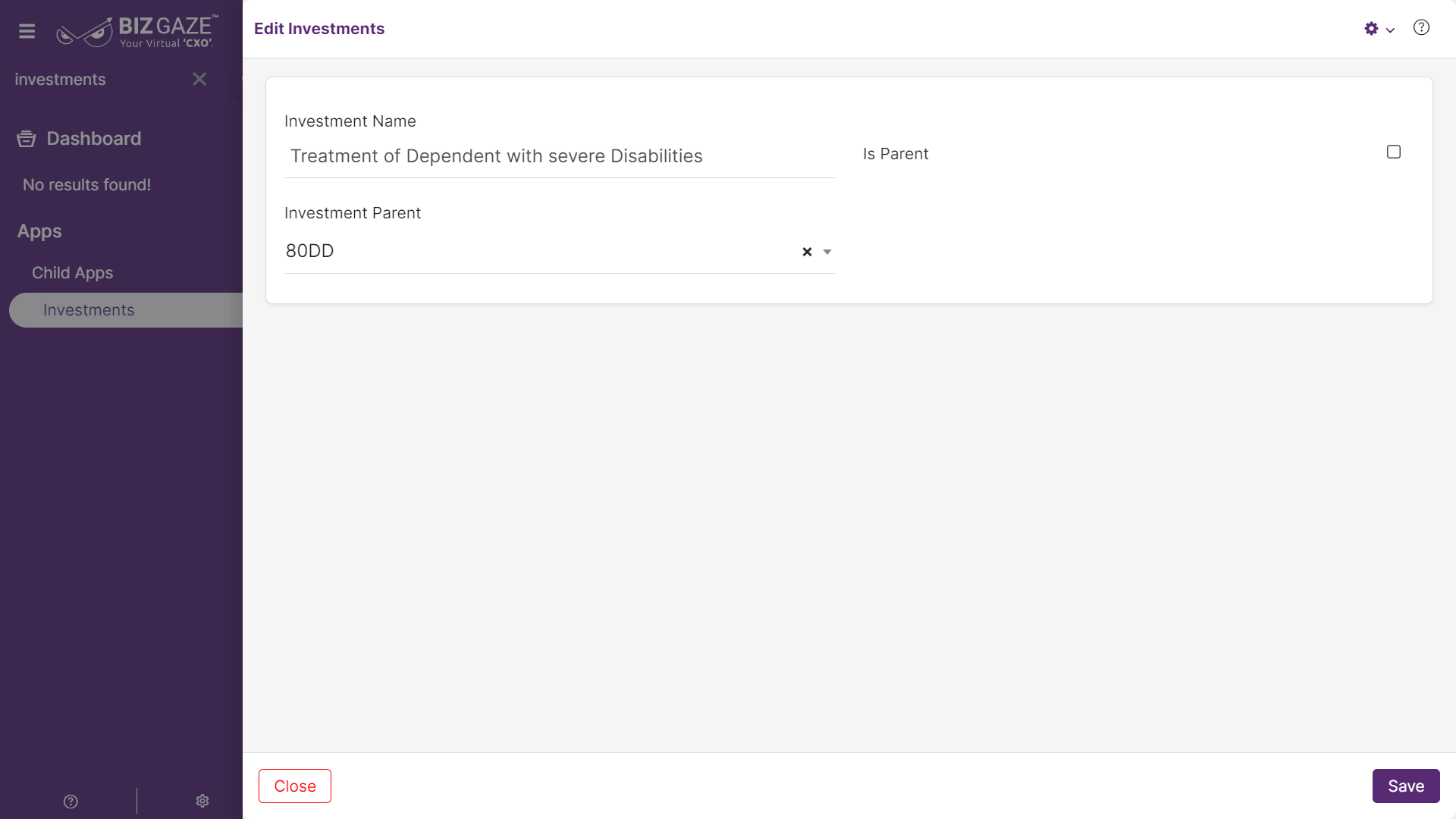This screenshot has width=1456, height=819.
Task: Open sidebar bottom settings gear icon
Action: point(202,801)
